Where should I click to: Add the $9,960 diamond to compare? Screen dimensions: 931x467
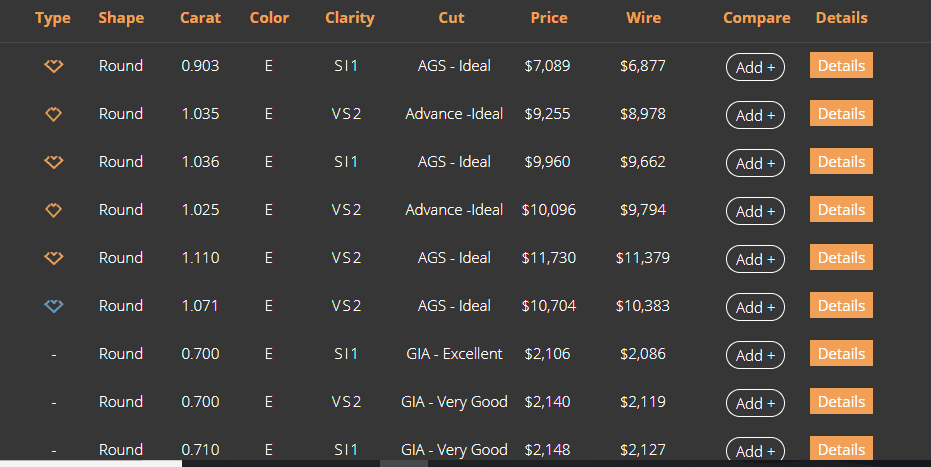755,163
